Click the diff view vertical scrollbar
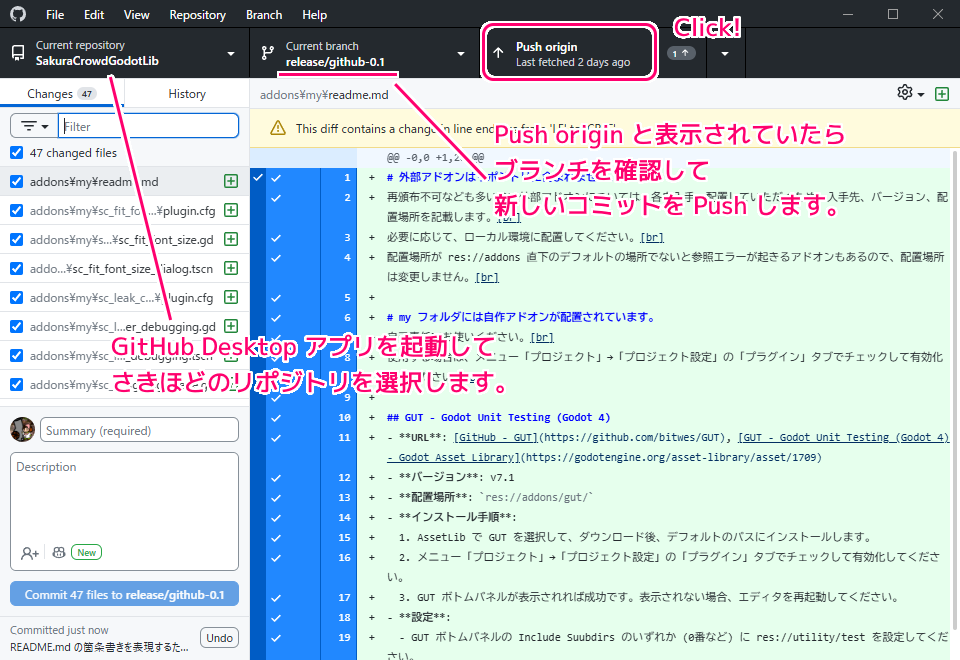Screen dimensions: 960x660 (954, 400)
